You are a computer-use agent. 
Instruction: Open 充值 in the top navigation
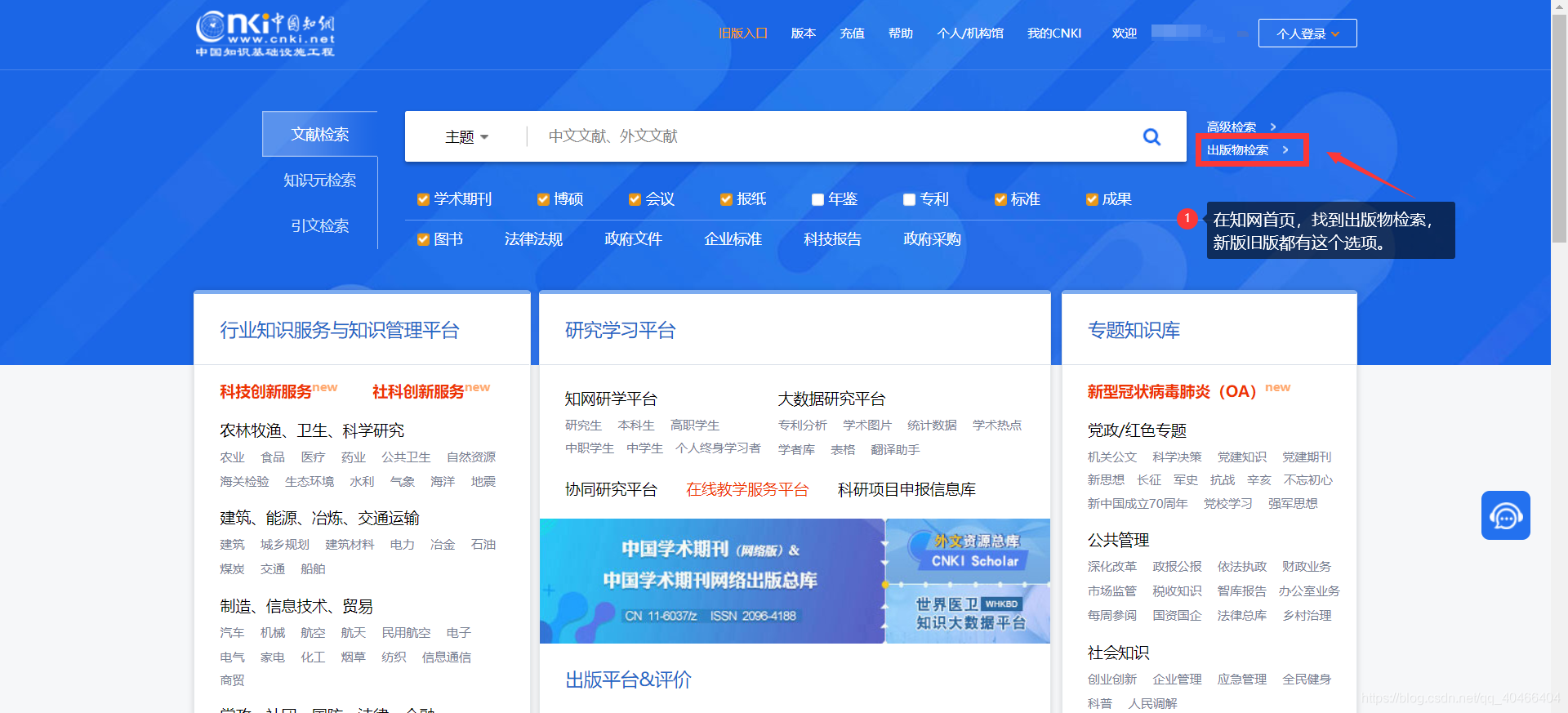[x=852, y=33]
